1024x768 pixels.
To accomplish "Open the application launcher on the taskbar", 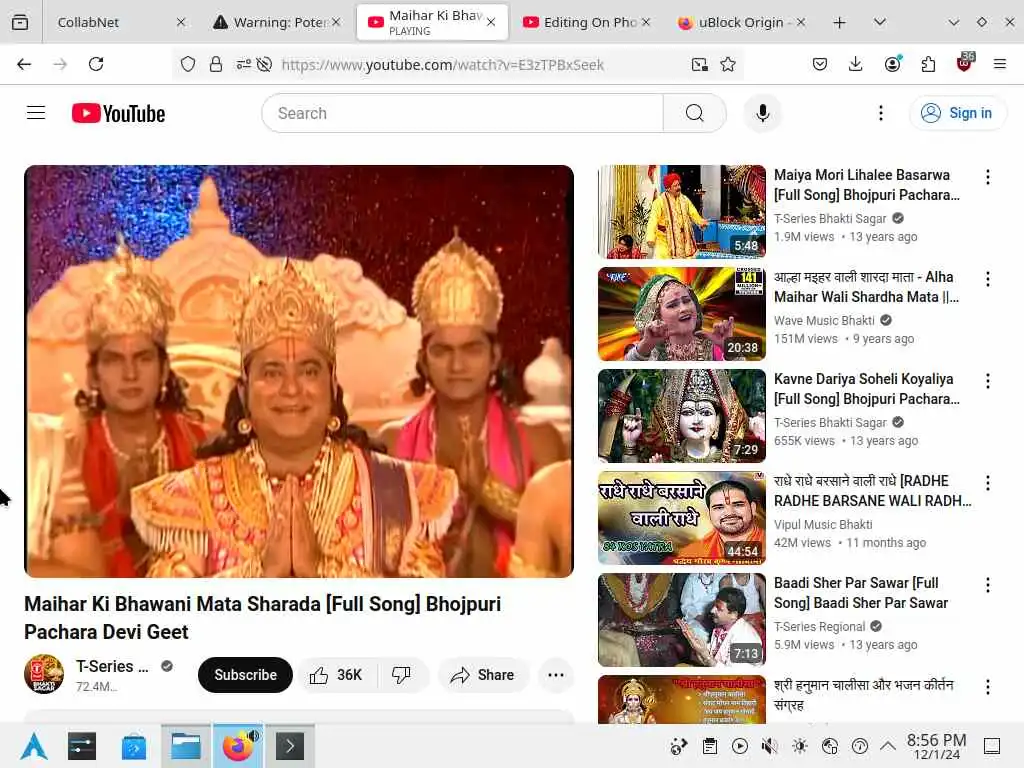I will click(33, 746).
